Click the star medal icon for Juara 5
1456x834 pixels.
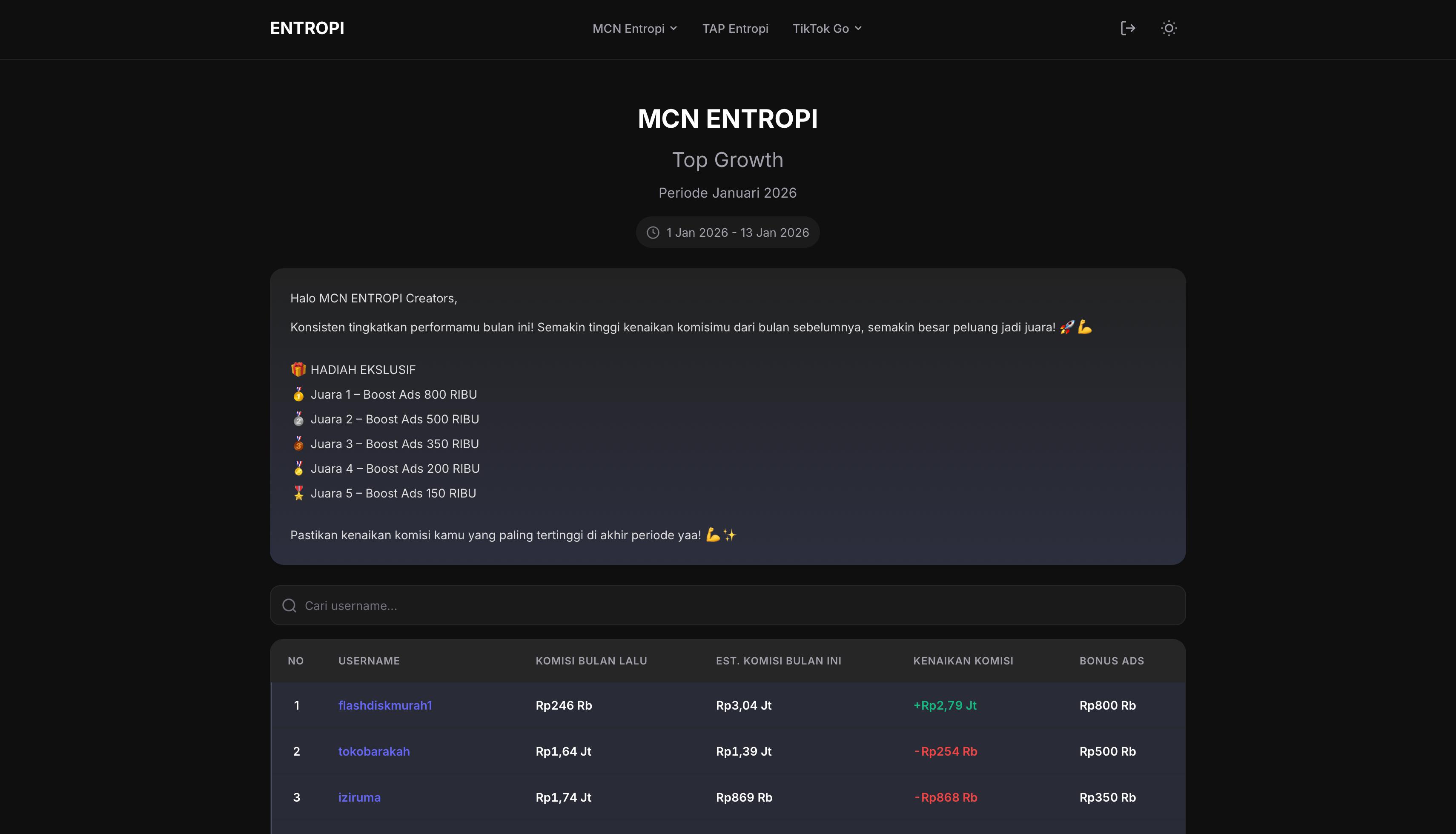[x=298, y=493]
